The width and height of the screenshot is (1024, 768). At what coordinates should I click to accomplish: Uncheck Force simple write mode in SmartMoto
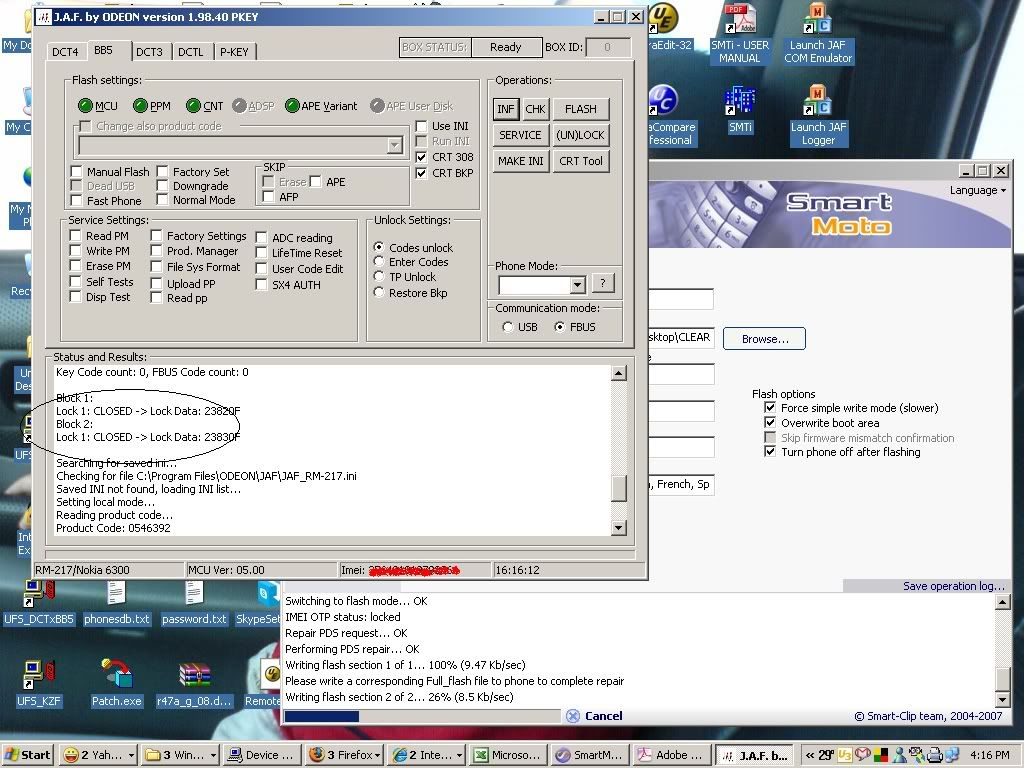tap(771, 408)
